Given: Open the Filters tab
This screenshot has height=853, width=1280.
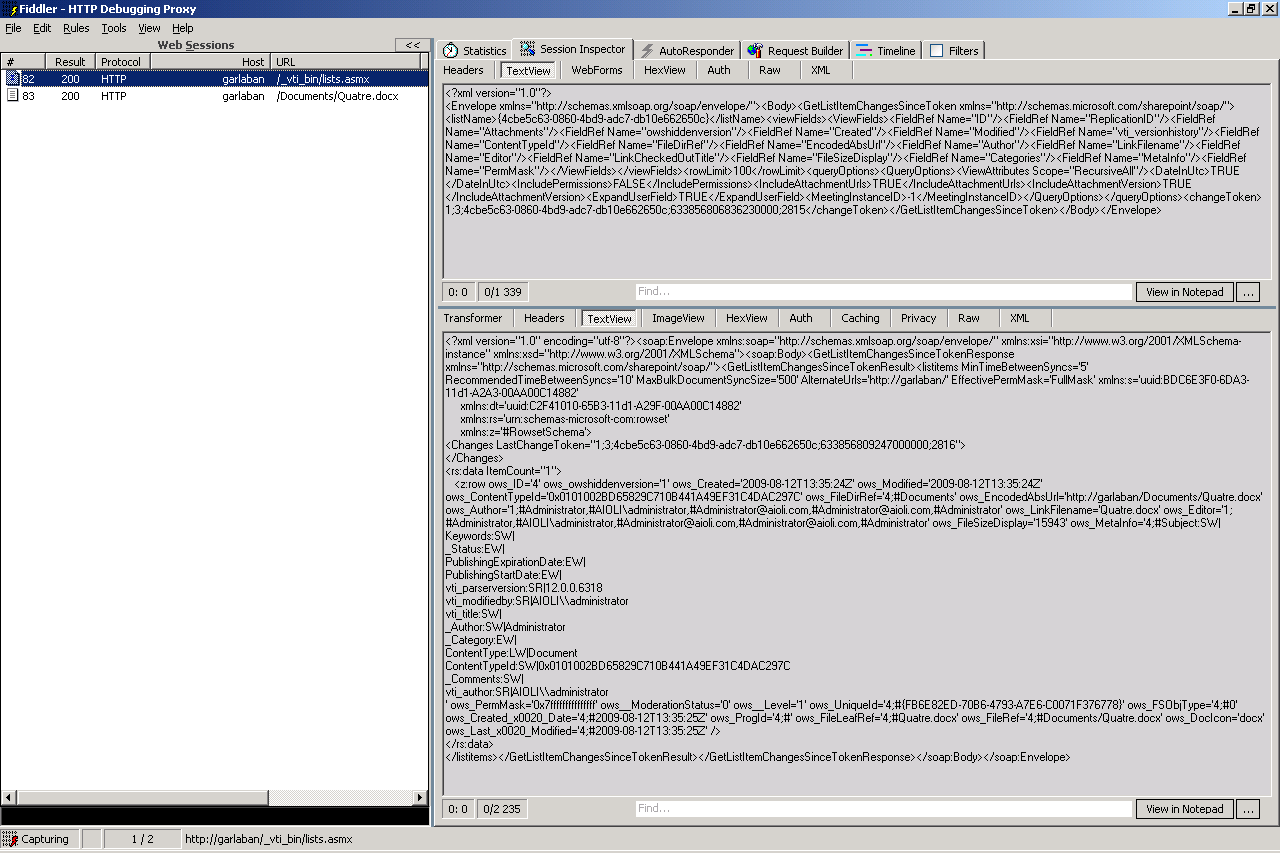Looking at the screenshot, I should pyautogui.click(x=954, y=51).
